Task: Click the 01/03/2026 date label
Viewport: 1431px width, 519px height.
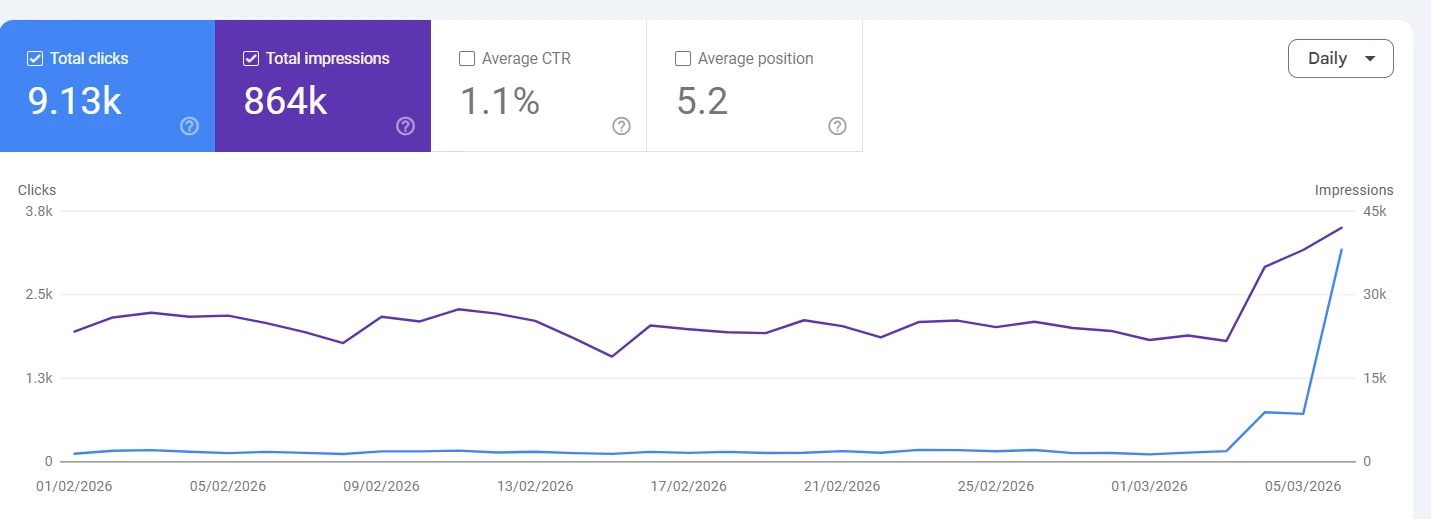Action: click(x=1149, y=487)
